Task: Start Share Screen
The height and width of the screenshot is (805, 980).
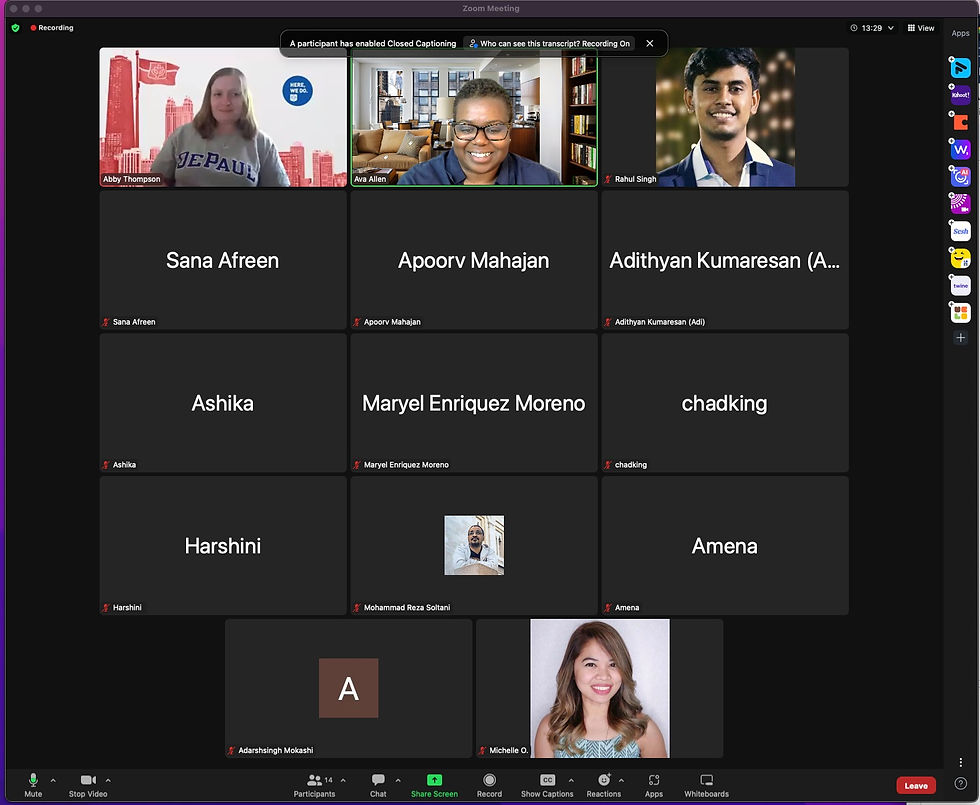Action: (434, 784)
